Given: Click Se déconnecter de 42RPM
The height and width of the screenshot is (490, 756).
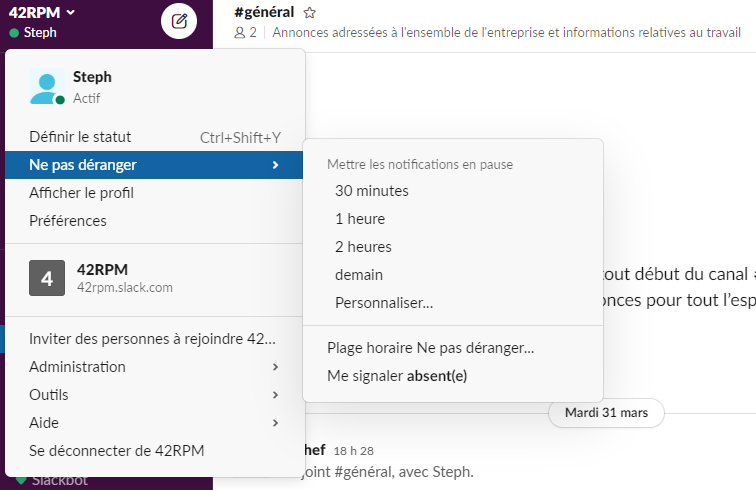Looking at the screenshot, I should point(154,451).
